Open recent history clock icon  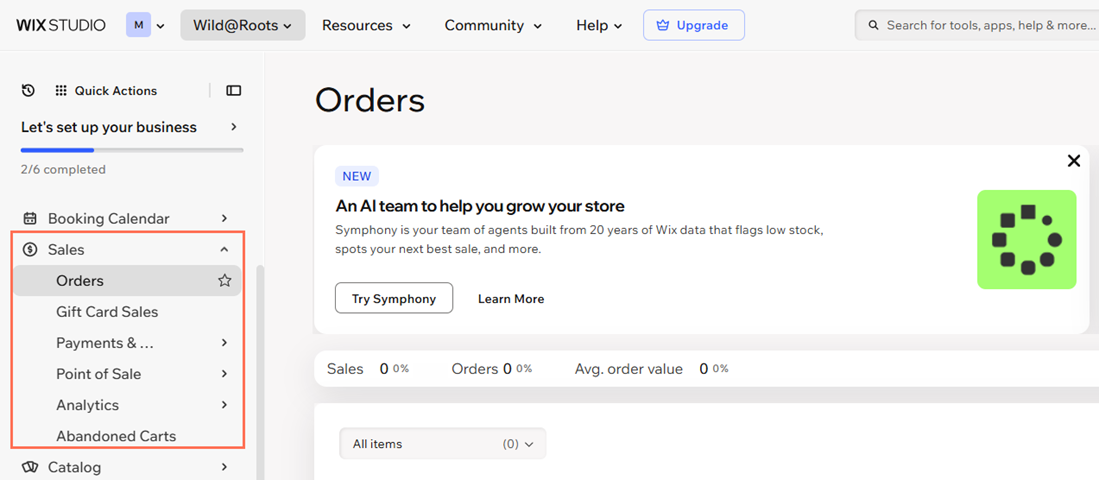(28, 90)
